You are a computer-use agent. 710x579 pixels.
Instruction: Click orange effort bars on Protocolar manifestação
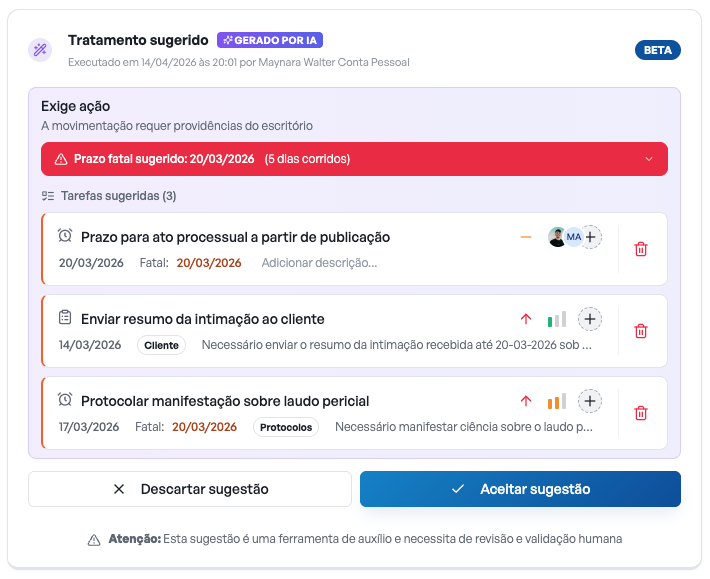point(556,402)
